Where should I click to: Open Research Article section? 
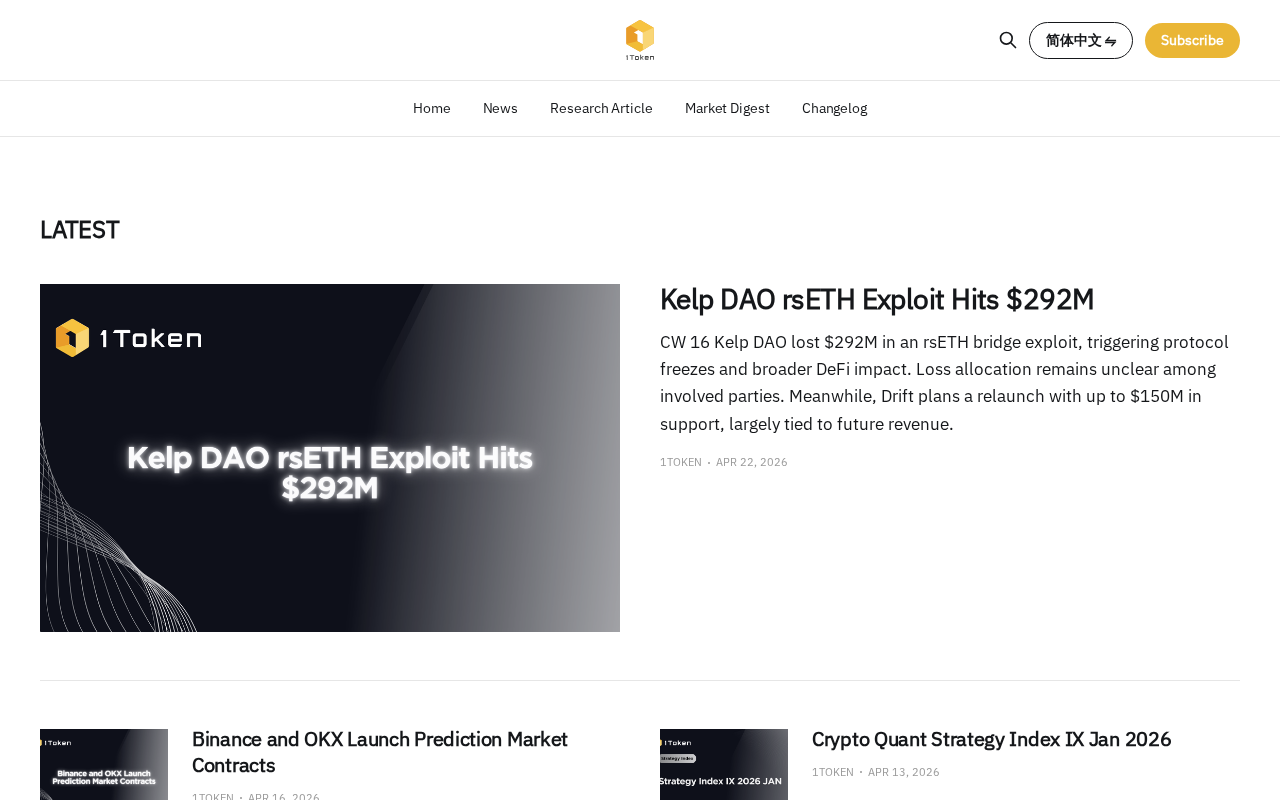pos(601,108)
